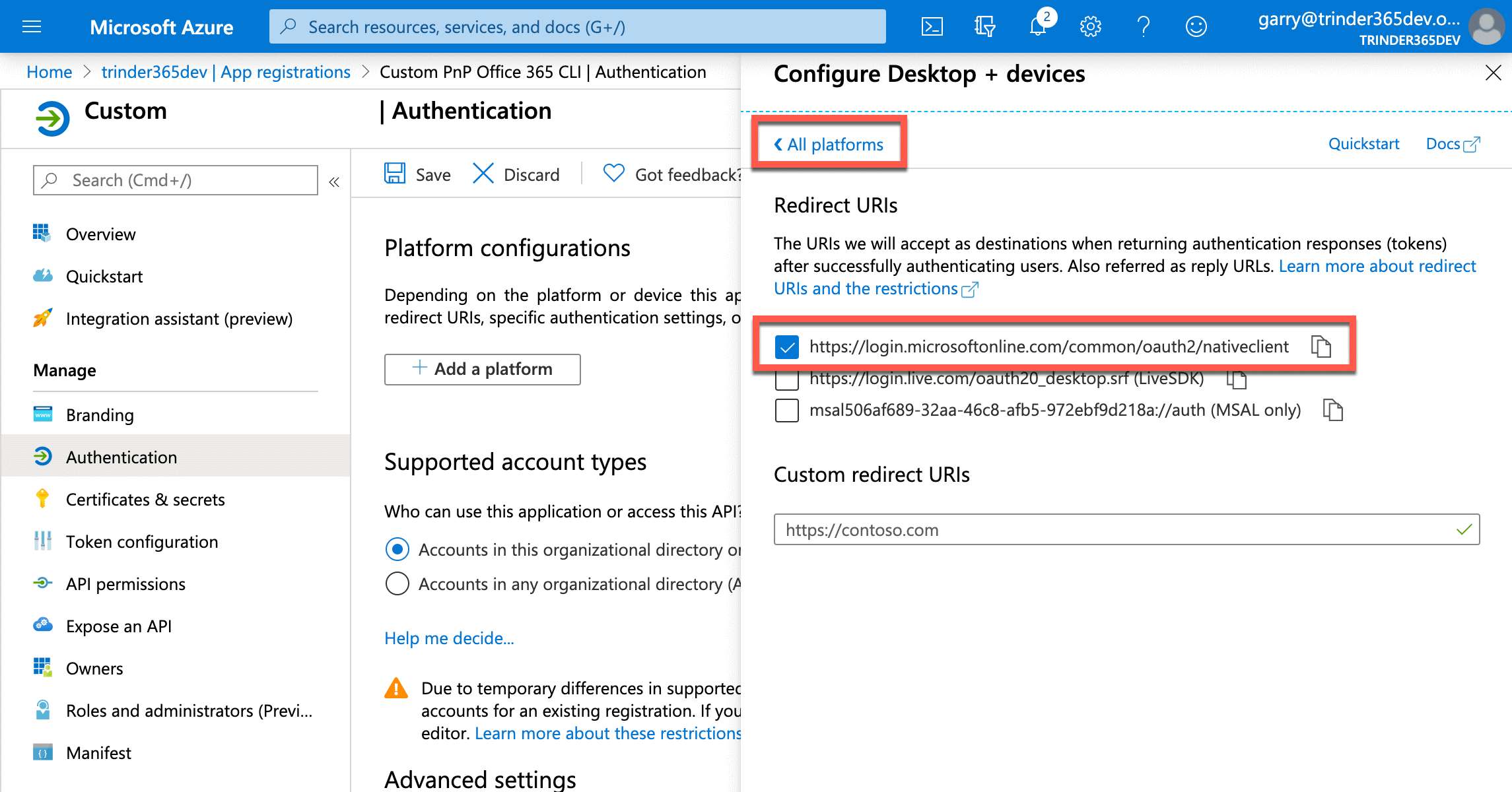Open the user account avatar

[1487, 26]
